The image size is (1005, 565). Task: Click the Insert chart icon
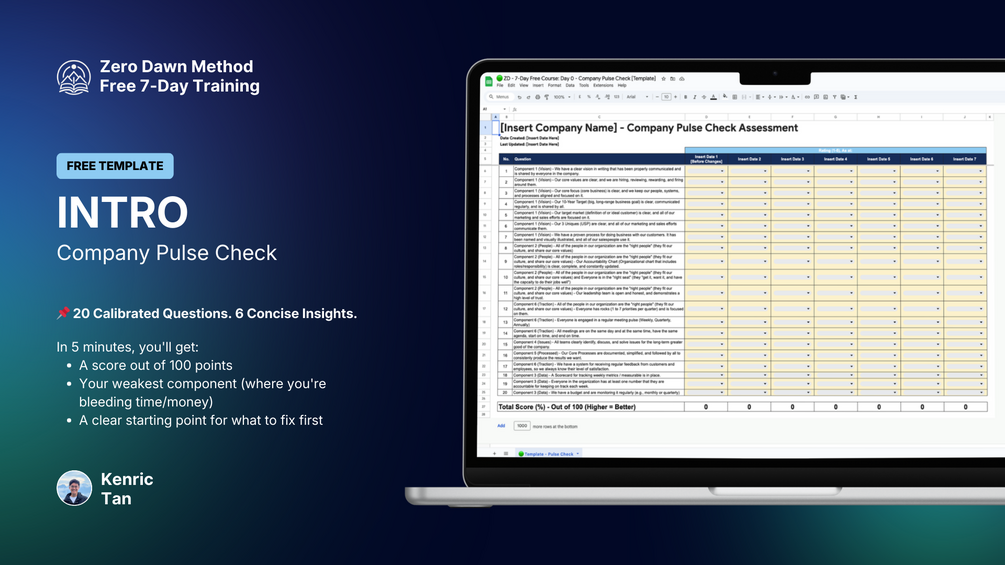tap(826, 97)
